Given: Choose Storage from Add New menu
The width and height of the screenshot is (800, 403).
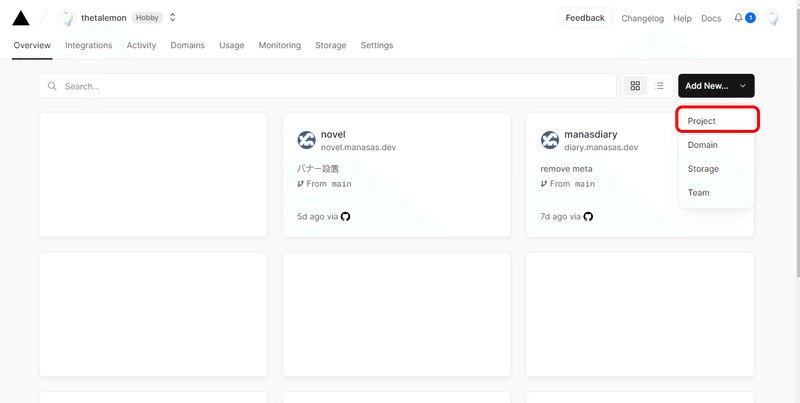Looking at the screenshot, I should pos(717,169).
